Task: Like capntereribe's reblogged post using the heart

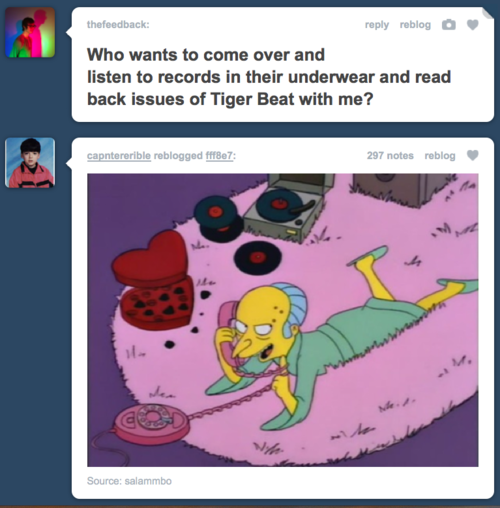Action: click(x=473, y=155)
